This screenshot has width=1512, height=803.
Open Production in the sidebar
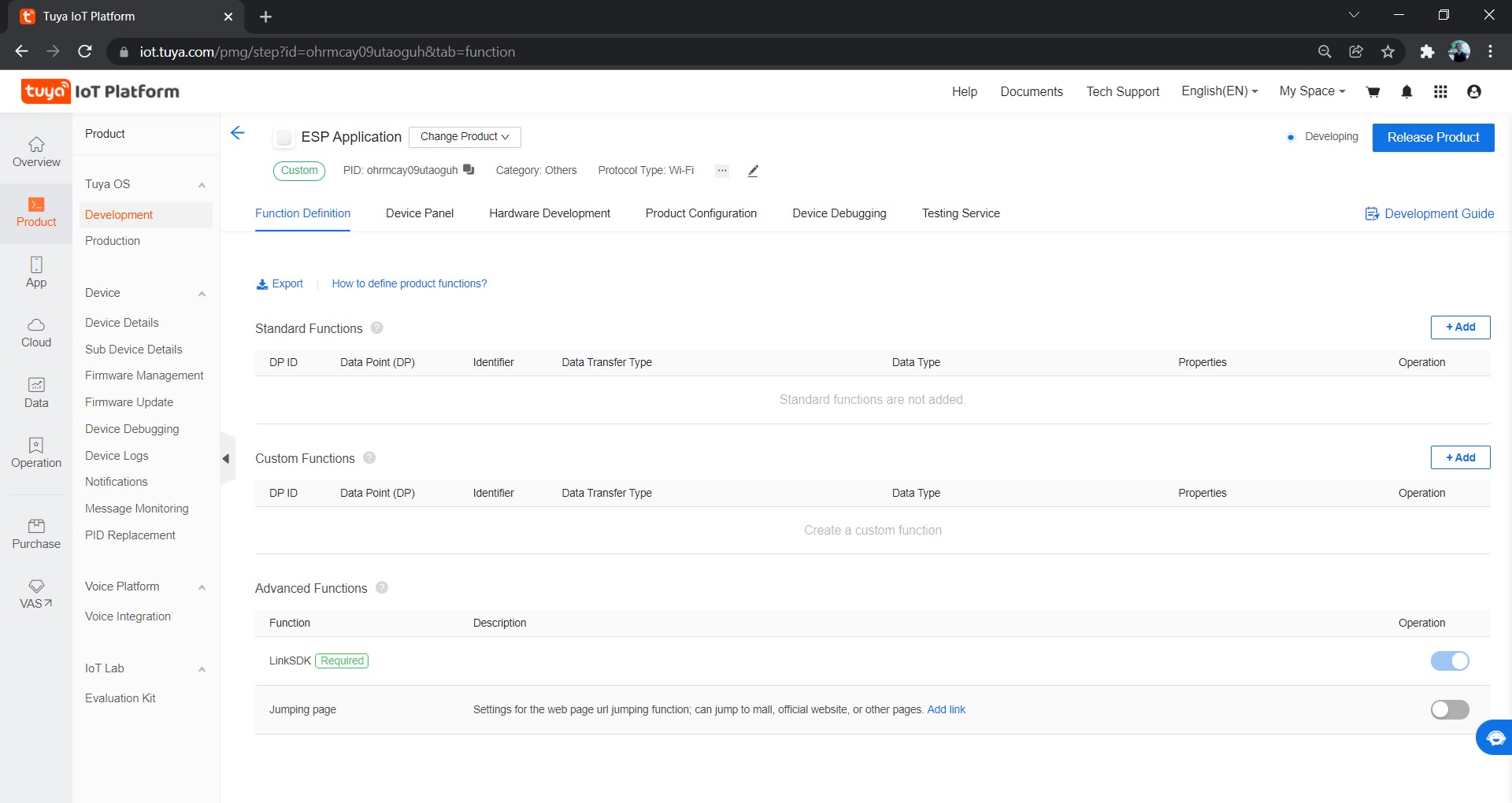[x=113, y=241]
